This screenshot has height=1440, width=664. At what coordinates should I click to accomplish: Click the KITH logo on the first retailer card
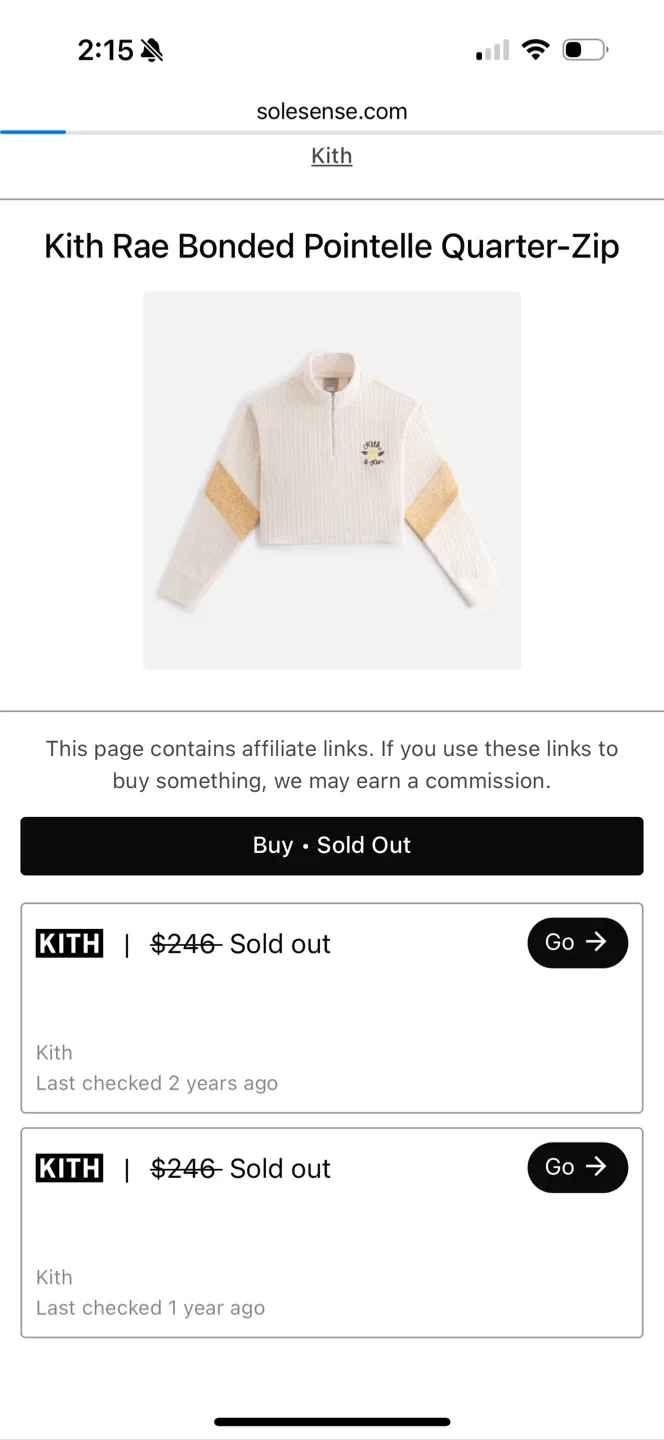coord(68,943)
